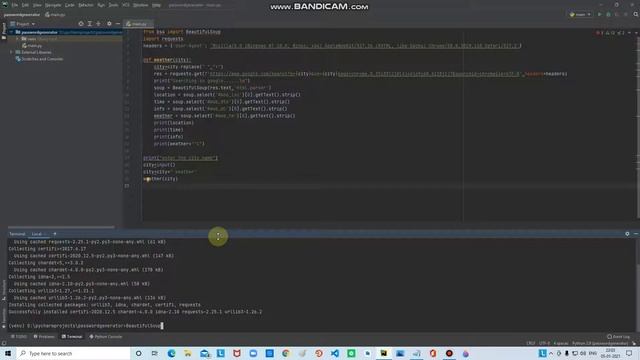Click the collapse all icon in Project panel
Screen dimensions: 640x360
tap(98, 24)
